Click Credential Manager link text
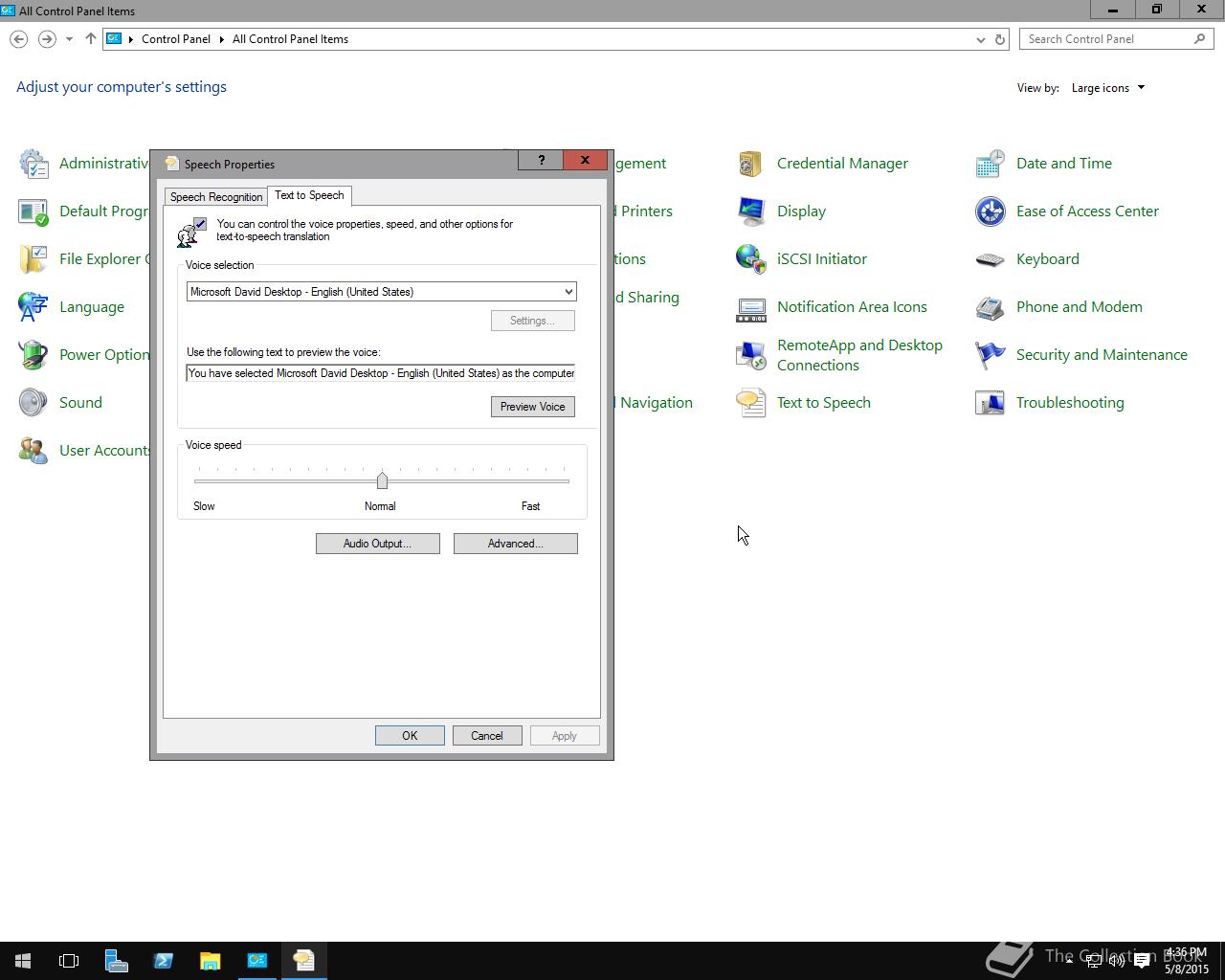Viewport: 1225px width, 980px height. [842, 164]
